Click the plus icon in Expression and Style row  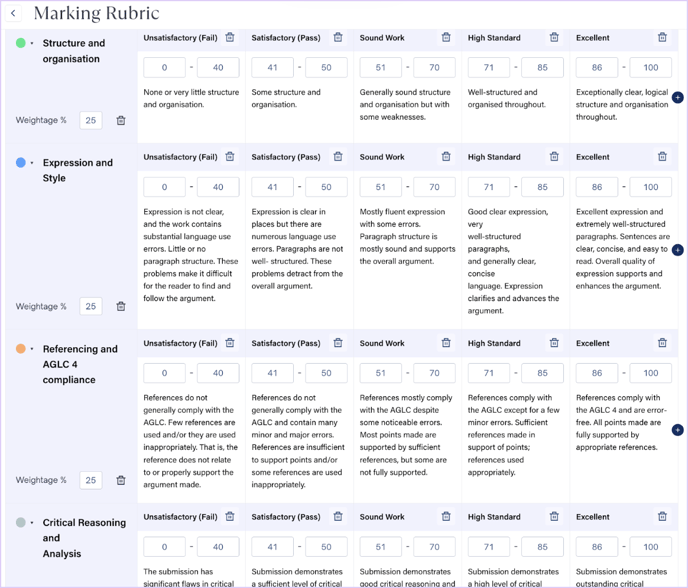click(677, 250)
